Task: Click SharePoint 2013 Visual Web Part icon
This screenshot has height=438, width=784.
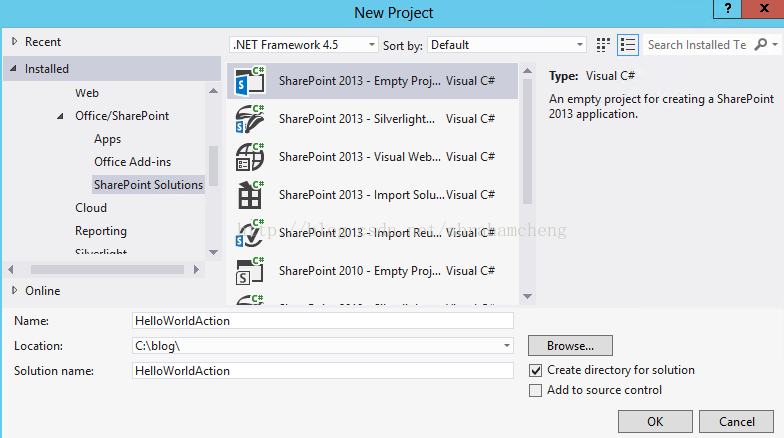Action: click(x=250, y=156)
